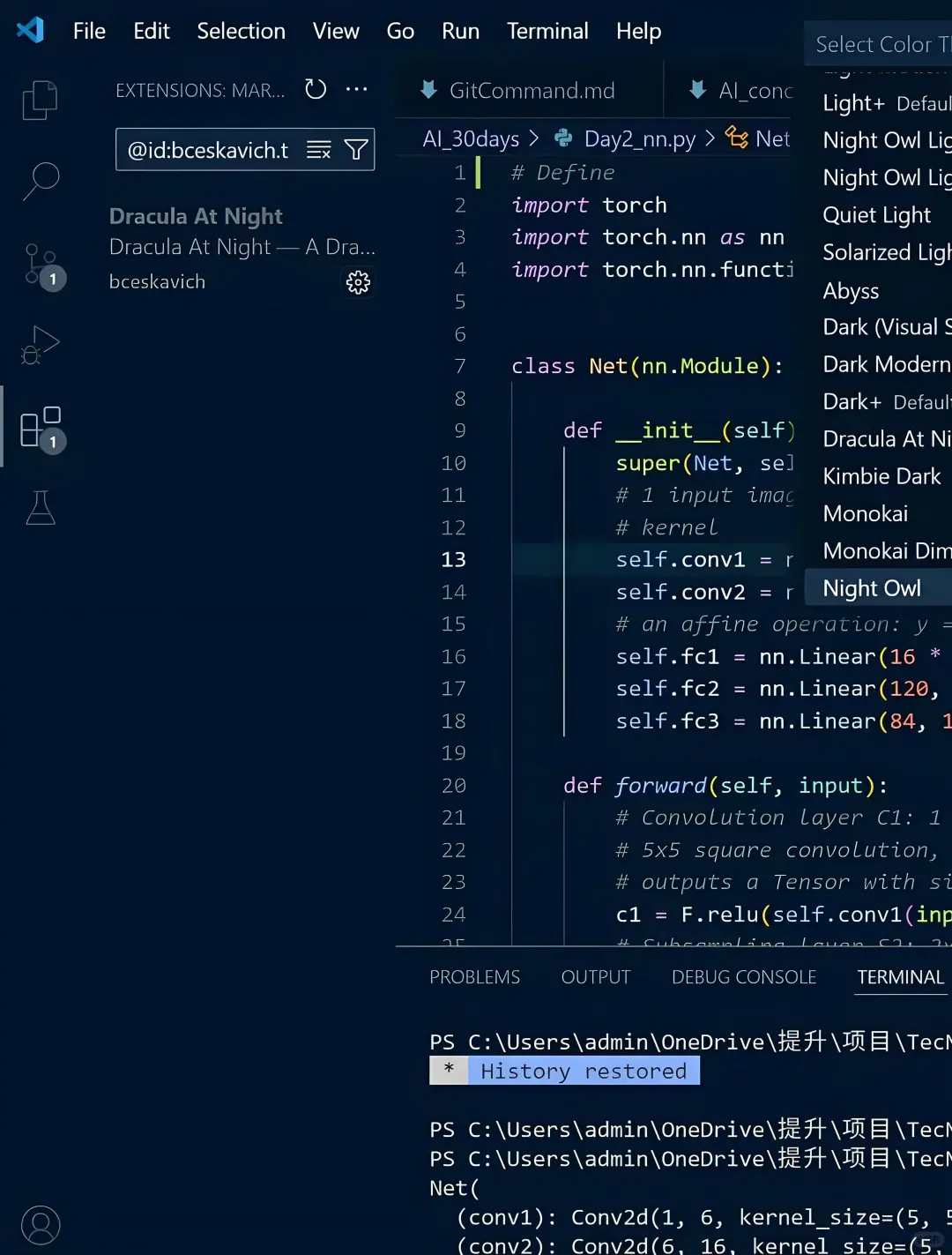Open the Edit menu
Image resolution: width=952 pixels, height=1255 pixels.
pos(152,31)
